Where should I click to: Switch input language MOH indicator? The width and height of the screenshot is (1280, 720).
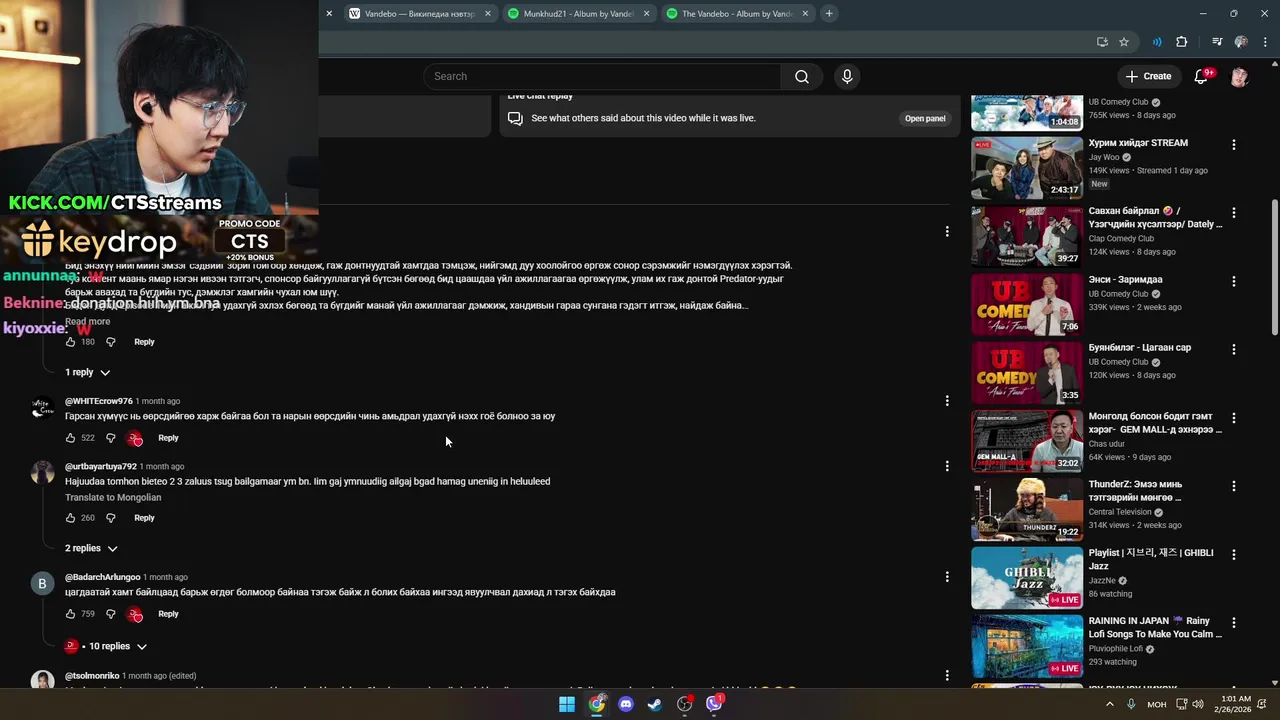coord(1156,704)
